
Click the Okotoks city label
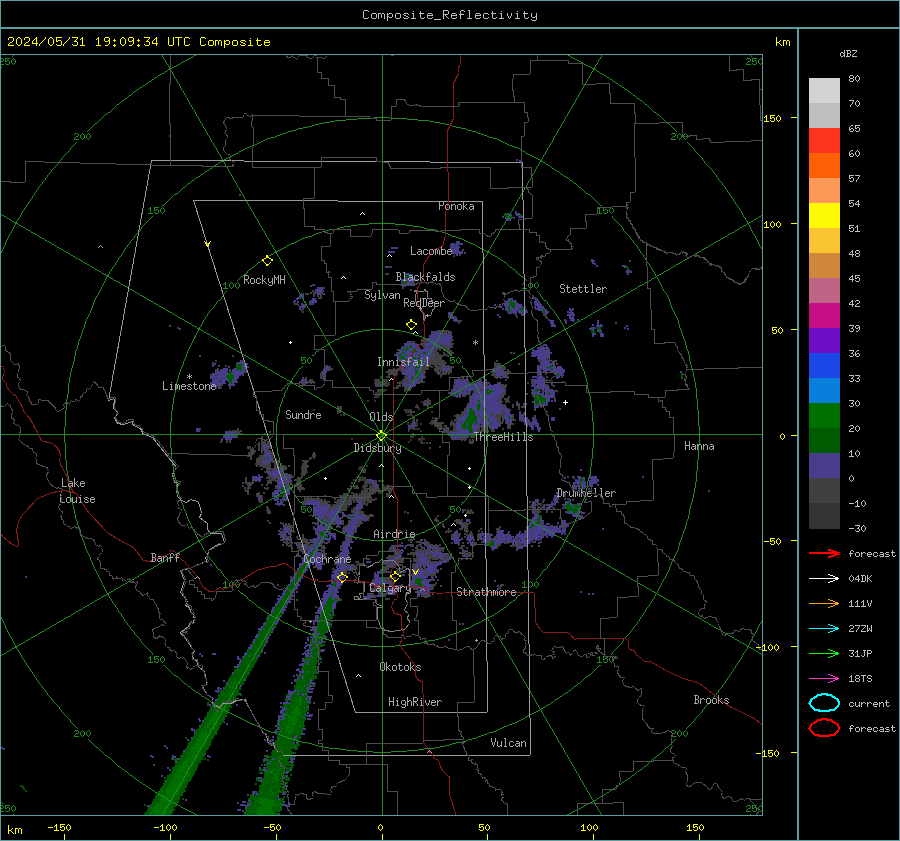[x=400, y=667]
